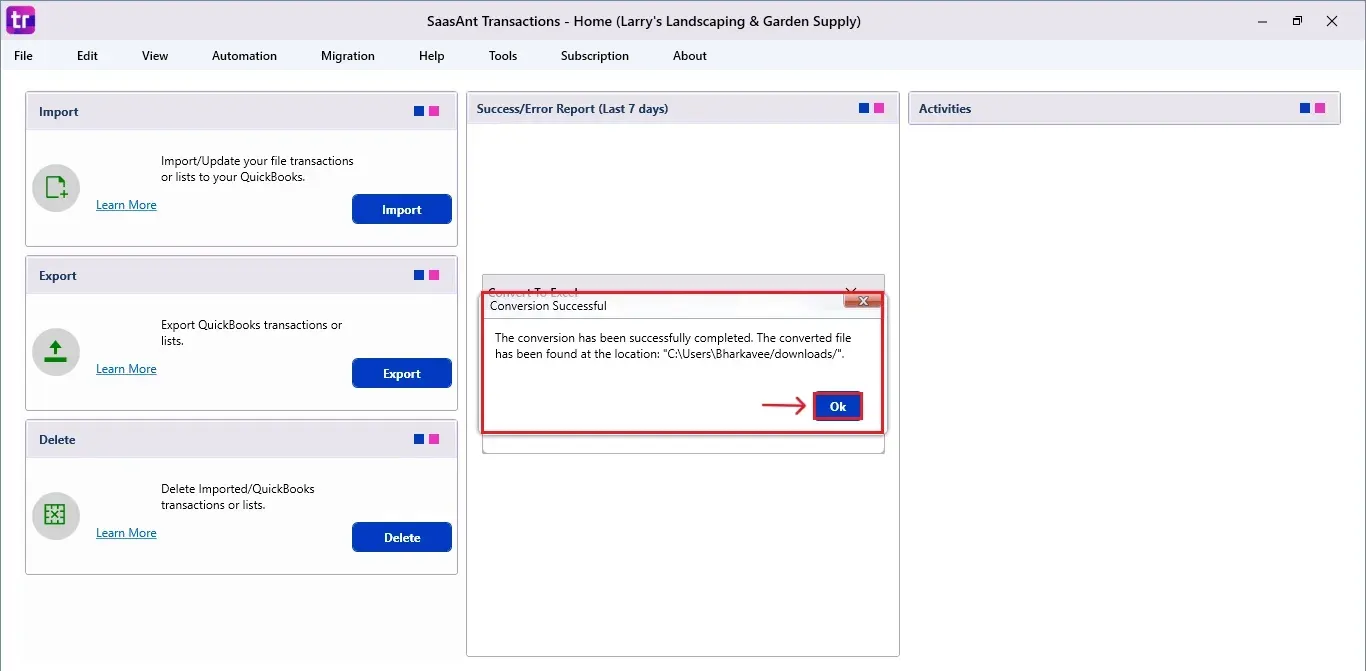Click the blue square in Import panel header
This screenshot has height=671, width=1366.
click(419, 111)
